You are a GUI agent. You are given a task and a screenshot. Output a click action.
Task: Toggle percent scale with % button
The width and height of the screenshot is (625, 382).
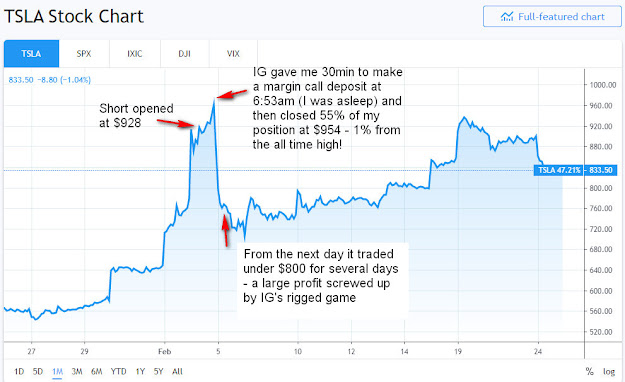click(x=590, y=371)
